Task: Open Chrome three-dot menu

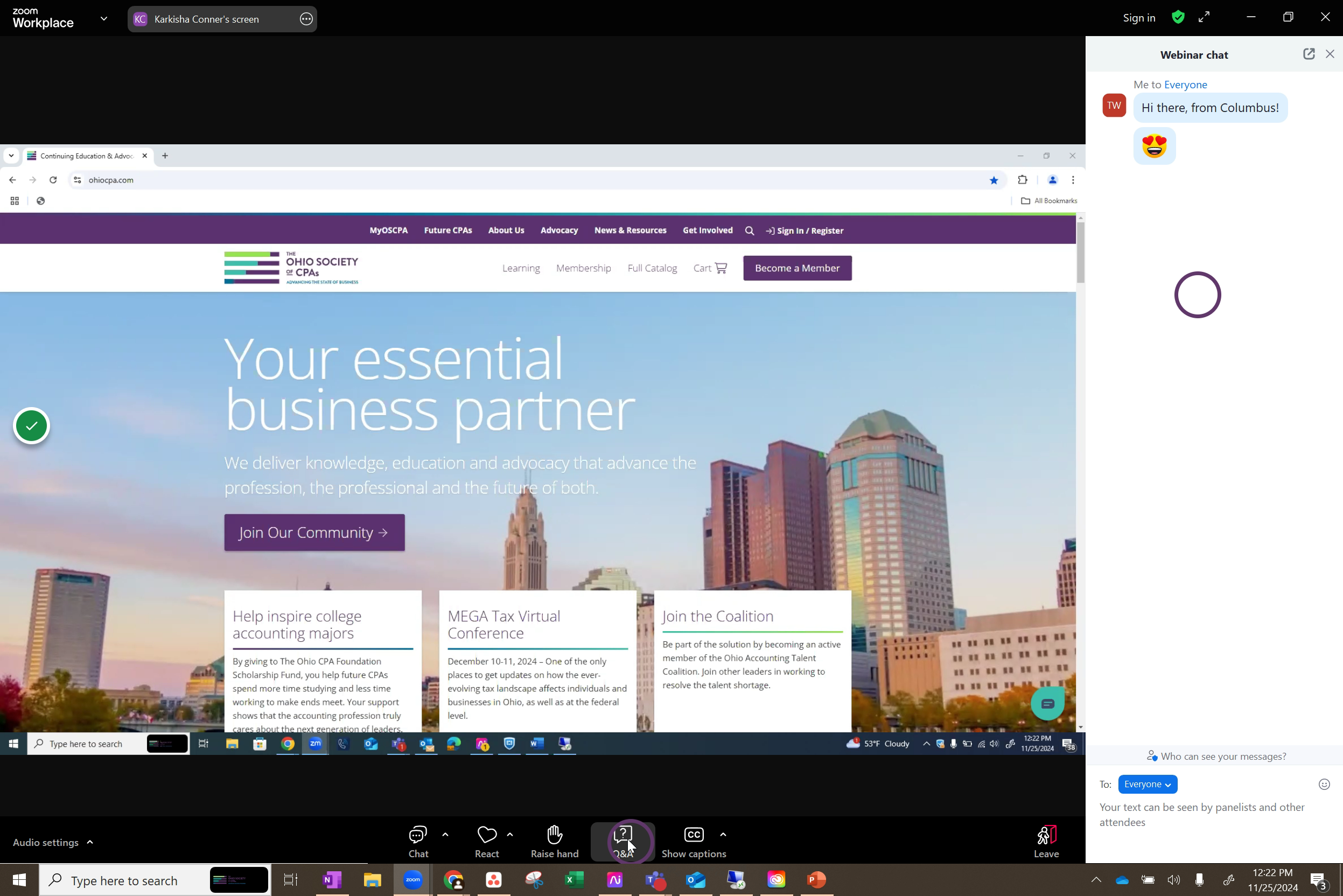Action: pos(1073,180)
